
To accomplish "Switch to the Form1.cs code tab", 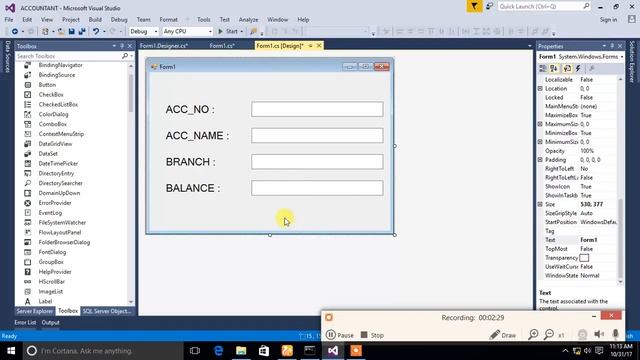I will (222, 46).
